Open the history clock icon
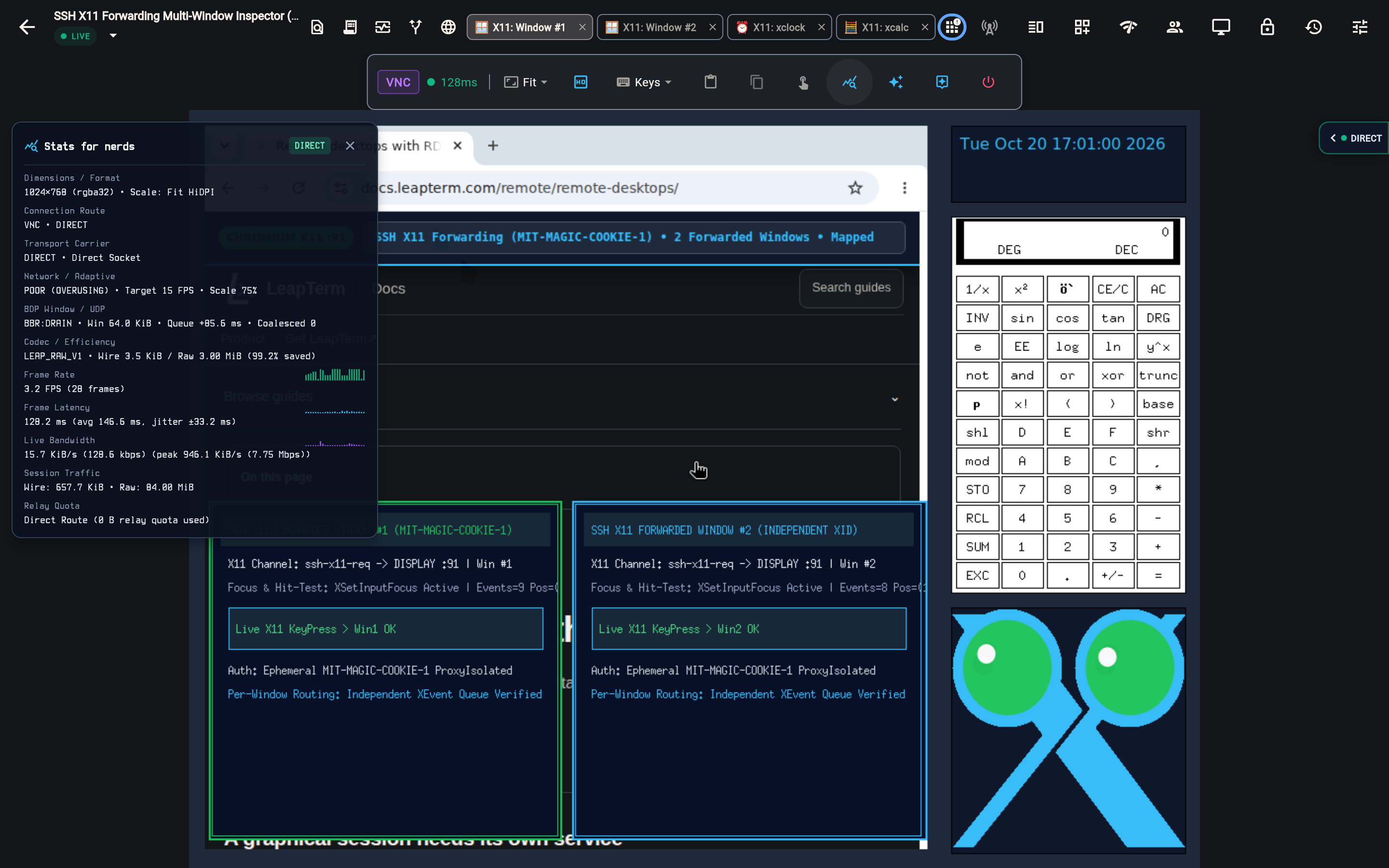The width and height of the screenshot is (1389, 868). (x=1314, y=27)
